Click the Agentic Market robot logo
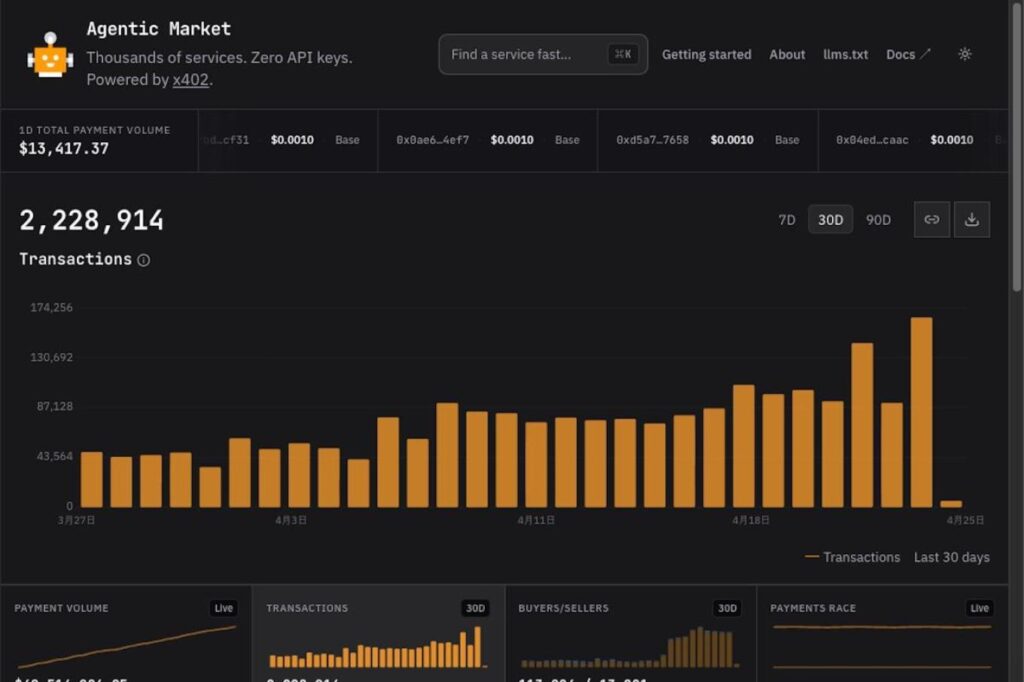The height and width of the screenshot is (682, 1024). tap(50, 55)
